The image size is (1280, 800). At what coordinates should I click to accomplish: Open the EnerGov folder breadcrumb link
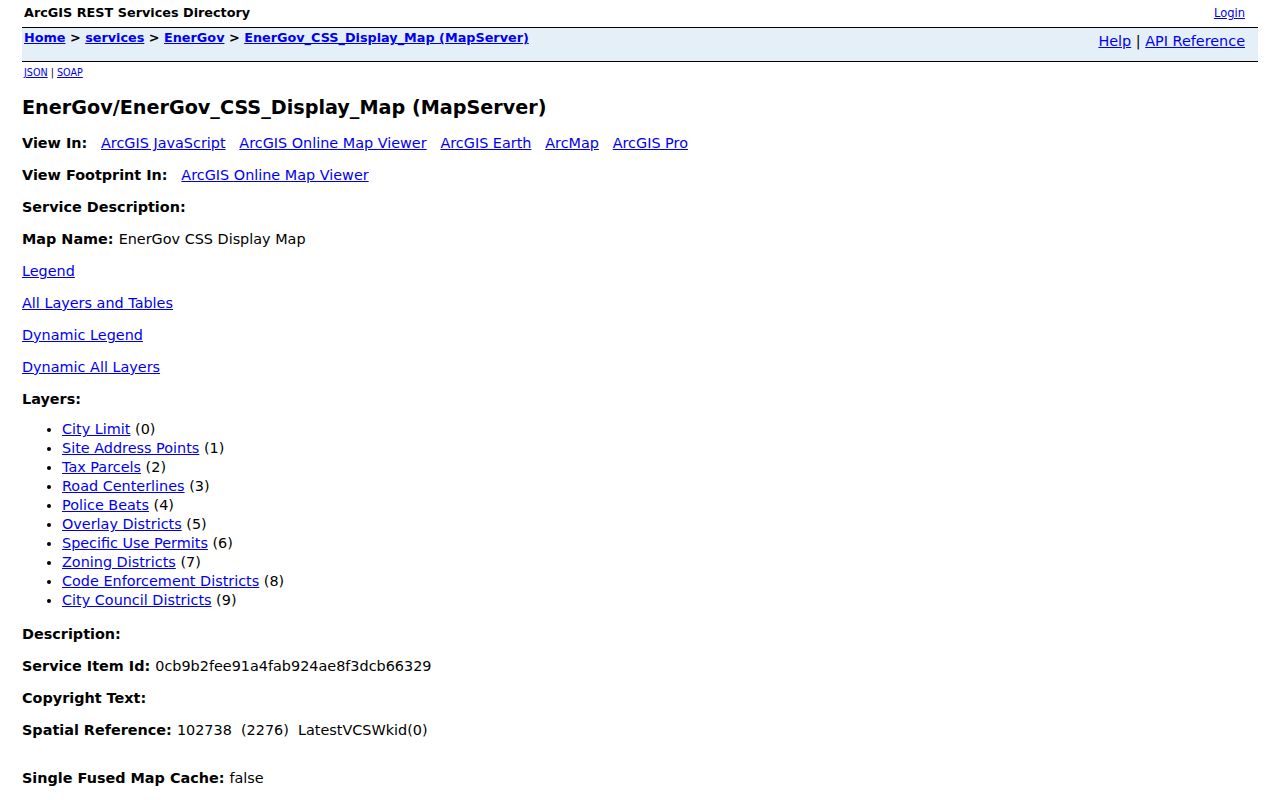(194, 38)
